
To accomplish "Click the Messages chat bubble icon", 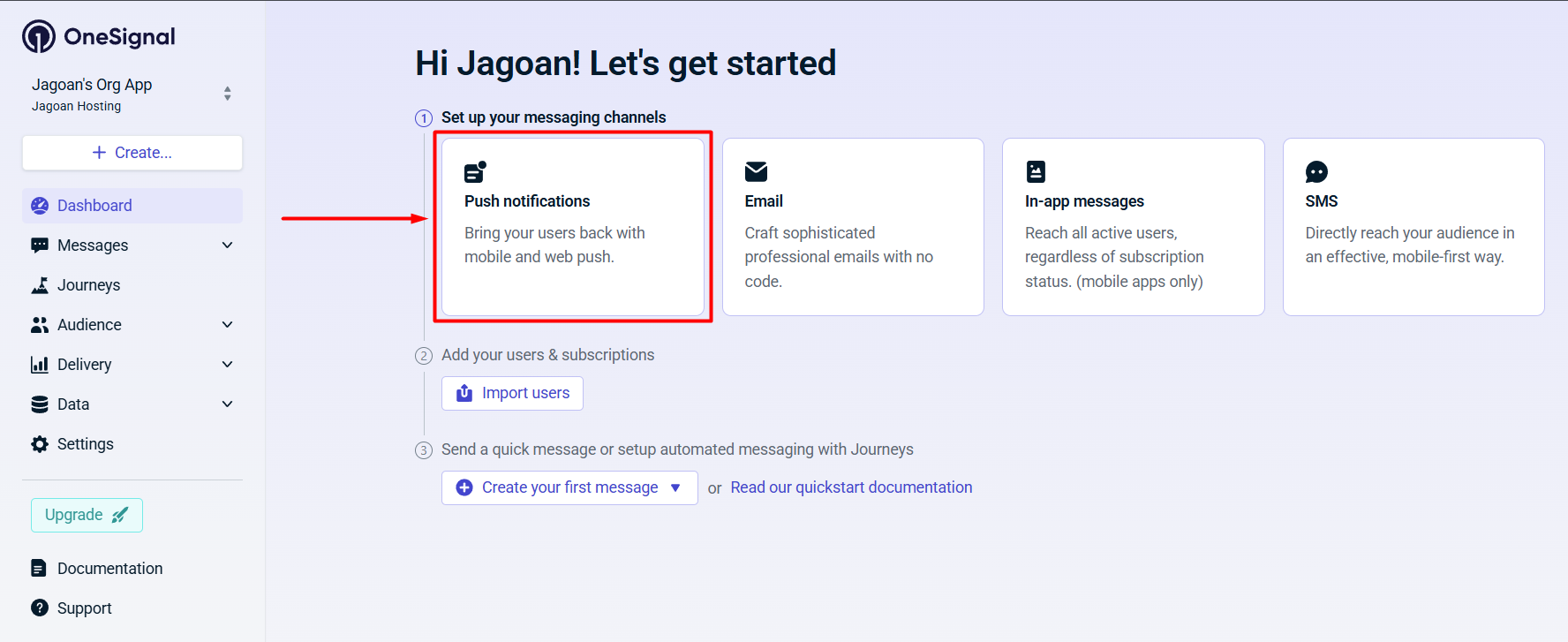I will 40,245.
